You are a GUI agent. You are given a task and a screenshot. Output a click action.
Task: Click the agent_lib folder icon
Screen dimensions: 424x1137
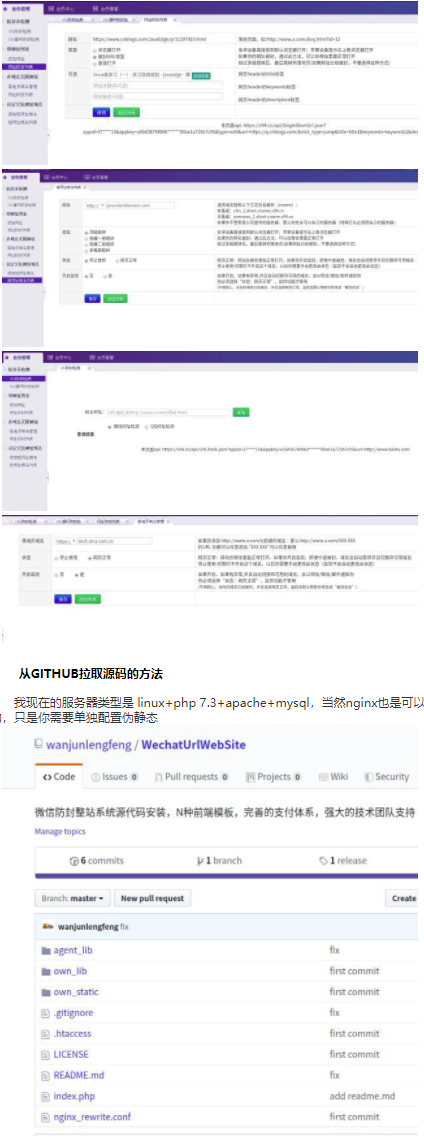coord(46,950)
